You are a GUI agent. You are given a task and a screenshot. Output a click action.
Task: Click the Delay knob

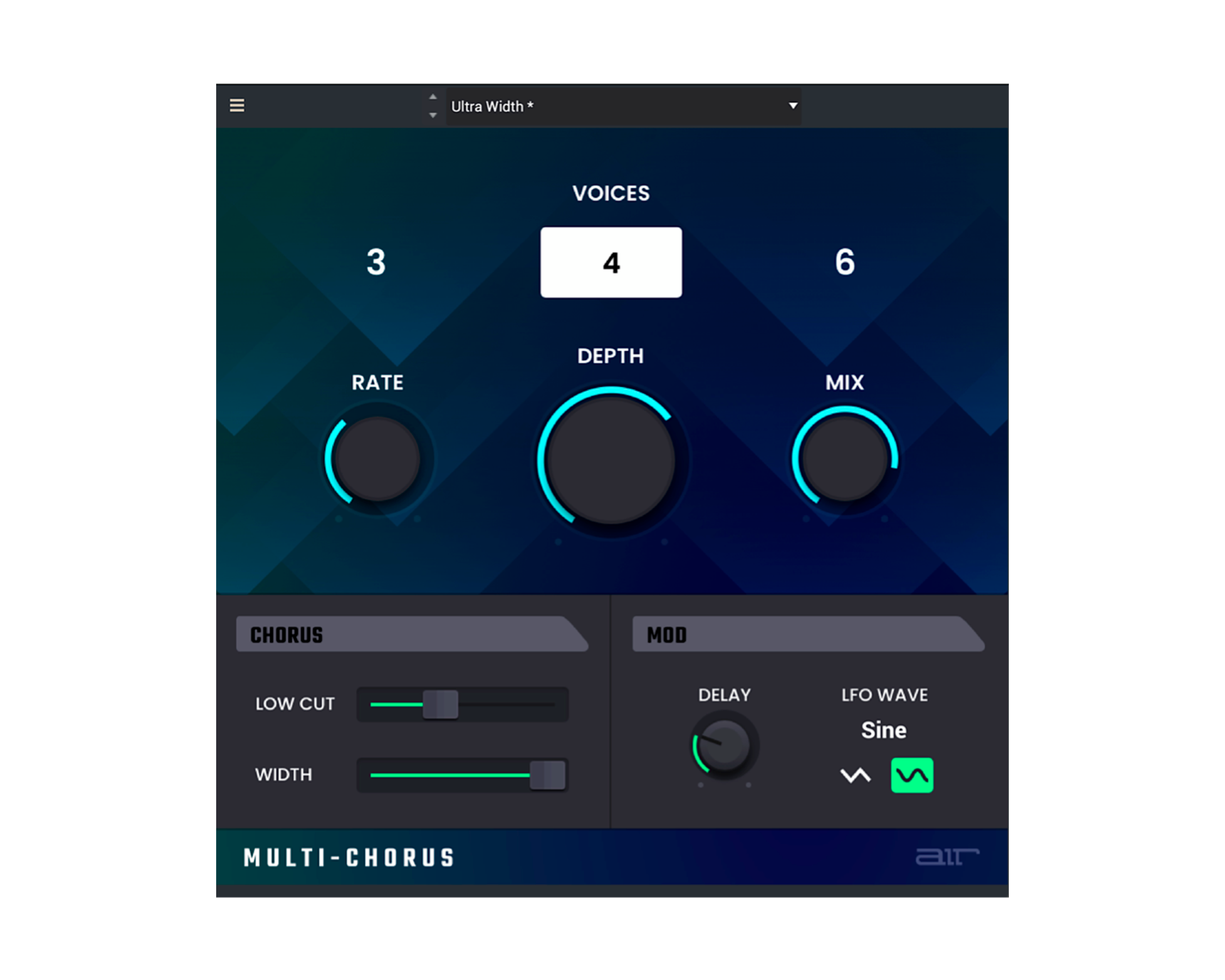point(725,745)
